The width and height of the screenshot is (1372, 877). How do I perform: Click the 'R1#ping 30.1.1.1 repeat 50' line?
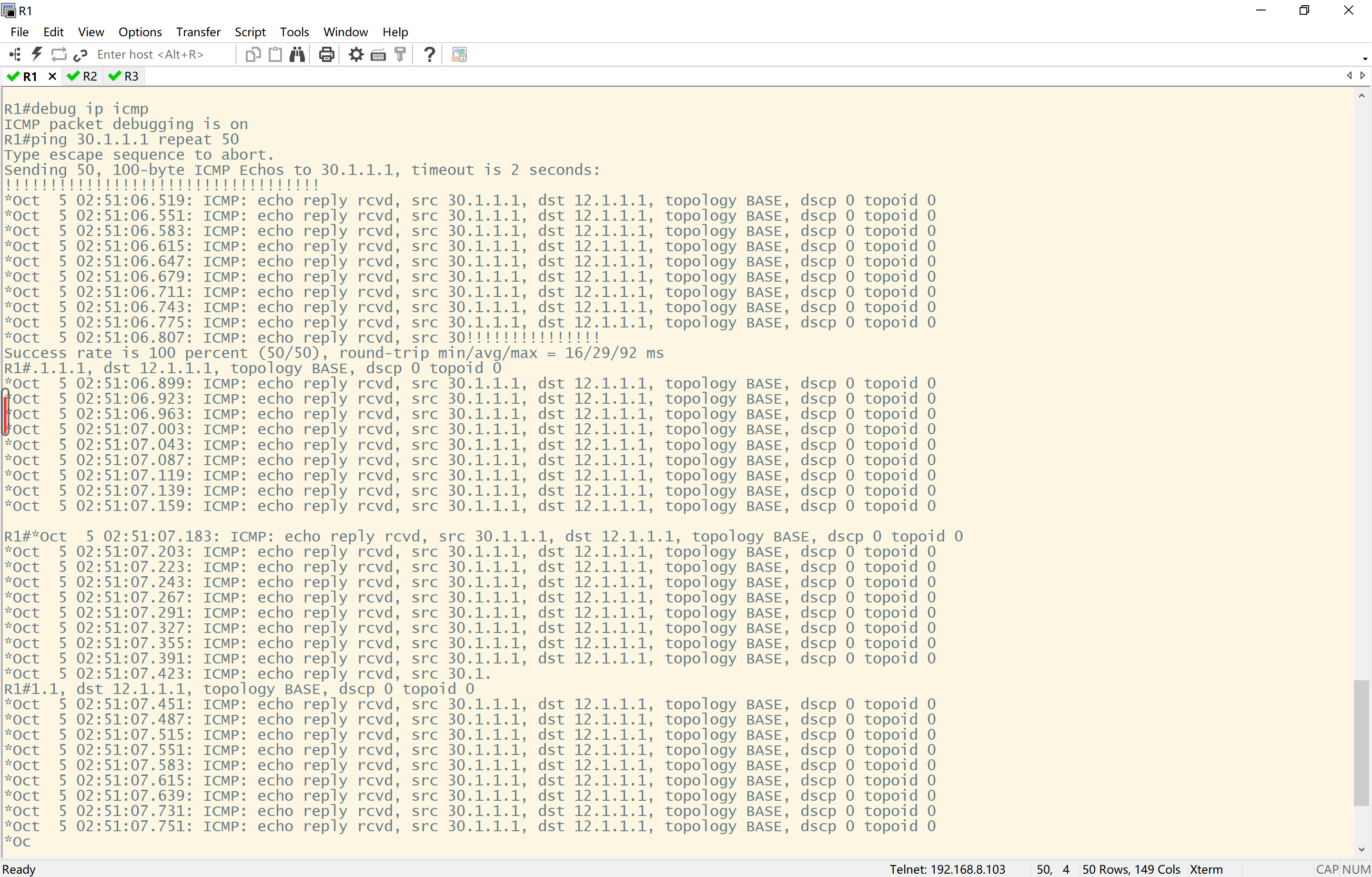(x=121, y=139)
